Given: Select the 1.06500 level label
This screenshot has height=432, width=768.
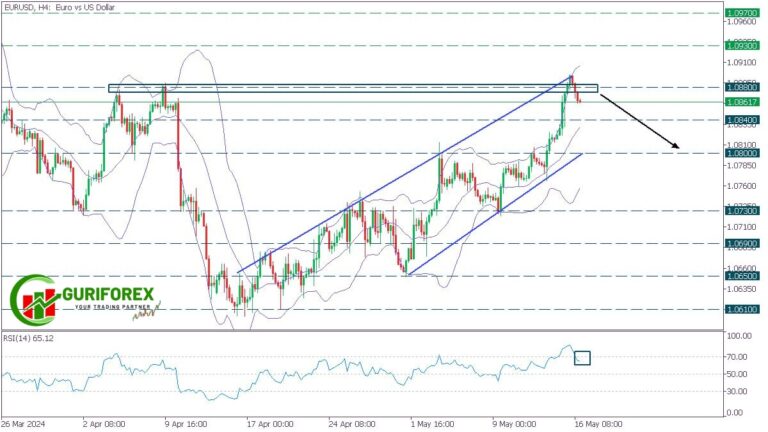Looking at the screenshot, I should click(x=742, y=276).
